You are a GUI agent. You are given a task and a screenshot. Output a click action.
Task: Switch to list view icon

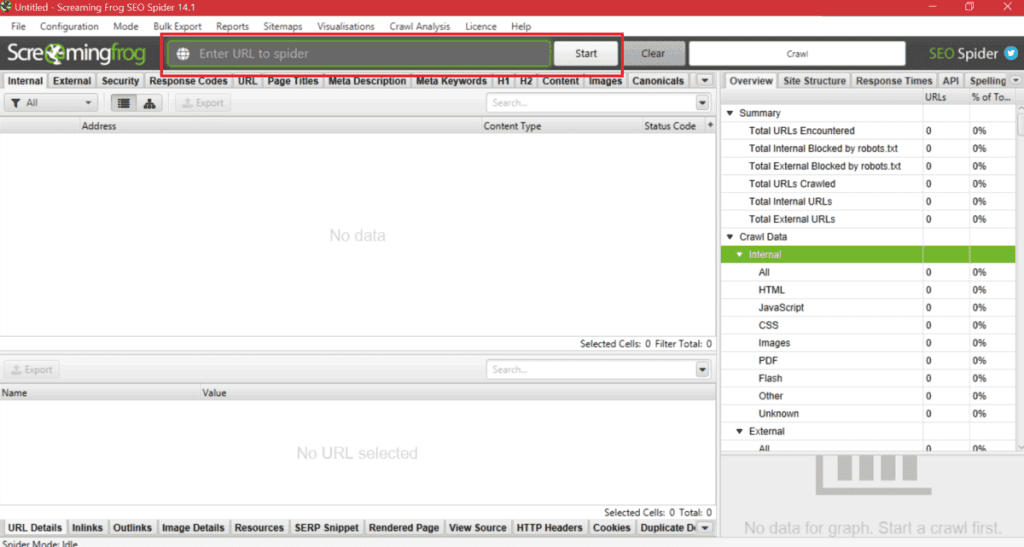coord(123,103)
